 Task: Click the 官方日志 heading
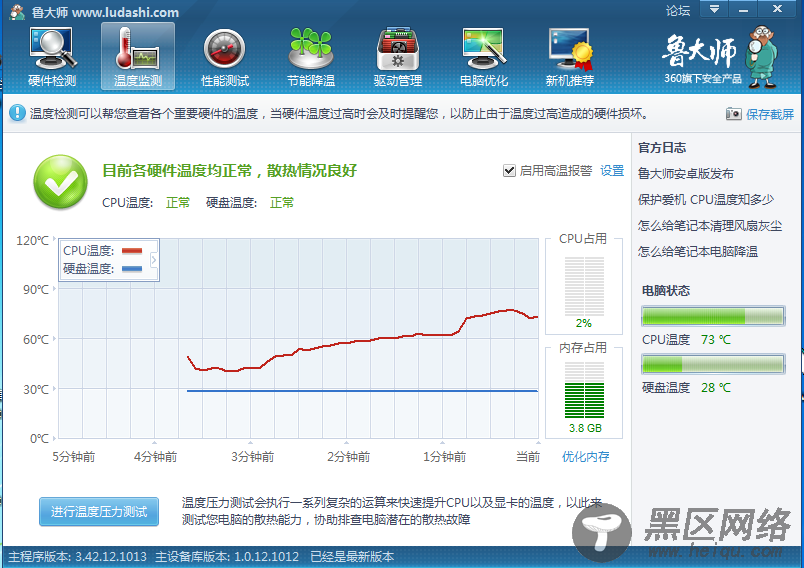click(x=662, y=148)
